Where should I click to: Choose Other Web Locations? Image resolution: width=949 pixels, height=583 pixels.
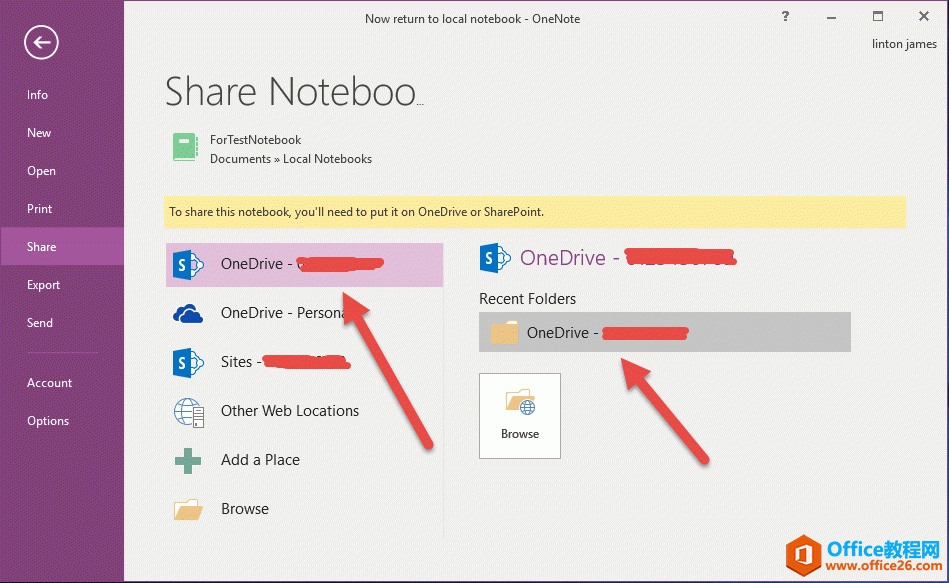(x=304, y=411)
